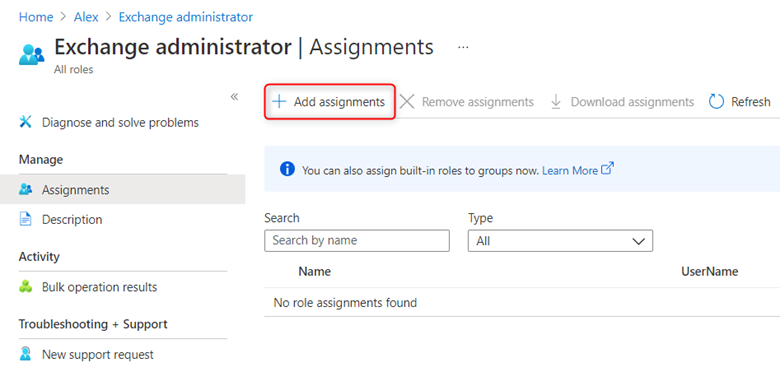Click the wrench icon for Diagnose

[x=25, y=122]
